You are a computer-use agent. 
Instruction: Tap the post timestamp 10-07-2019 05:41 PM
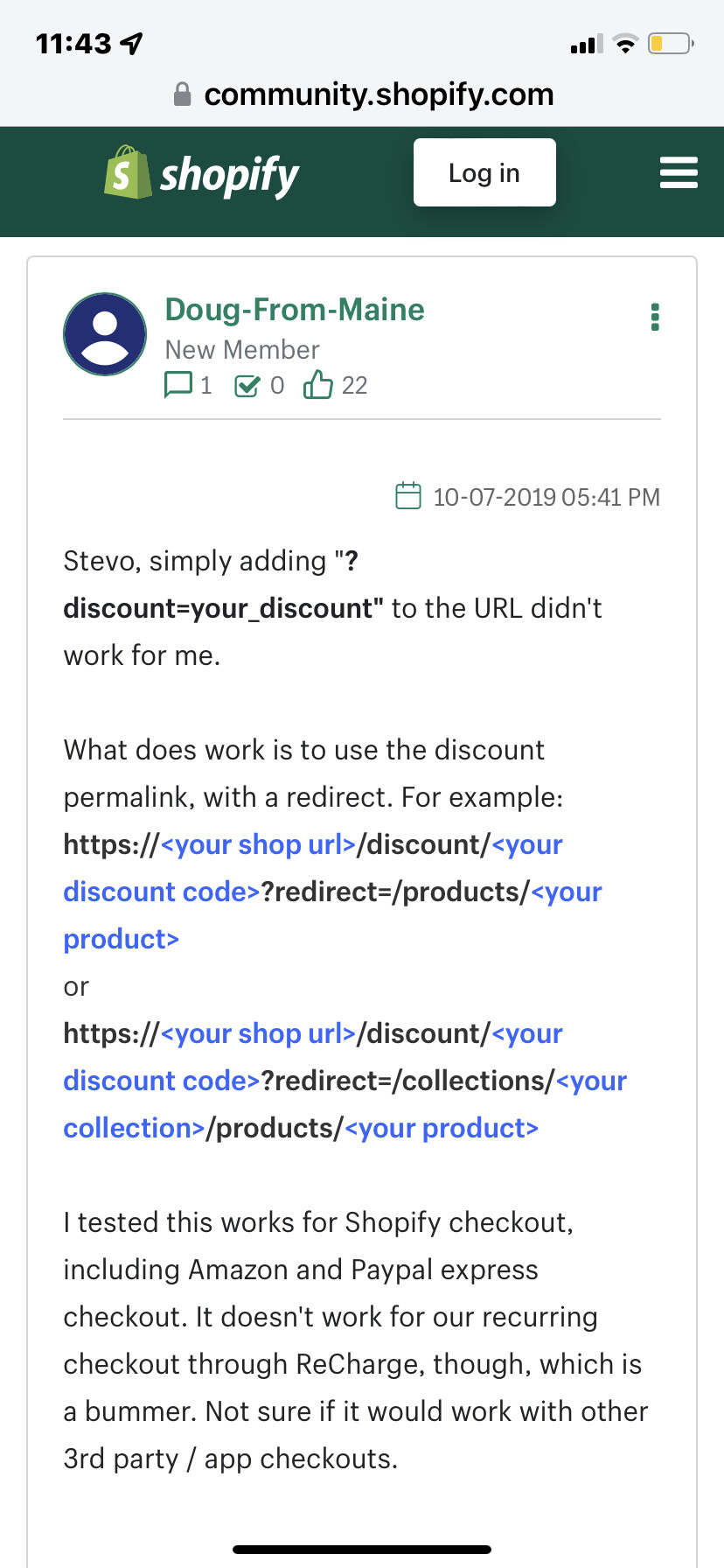(546, 497)
